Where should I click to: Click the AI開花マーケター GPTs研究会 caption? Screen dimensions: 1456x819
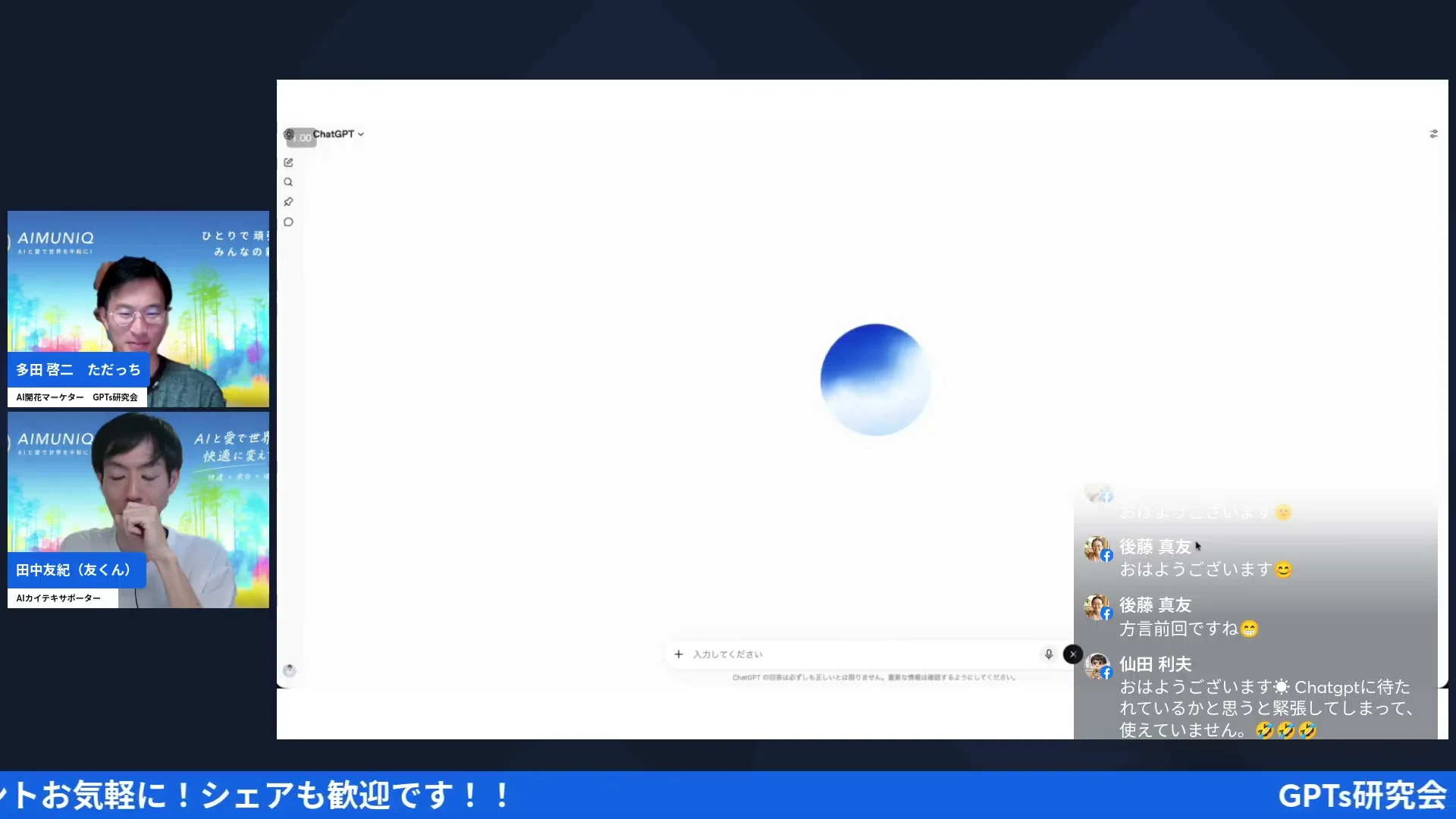pyautogui.click(x=77, y=397)
